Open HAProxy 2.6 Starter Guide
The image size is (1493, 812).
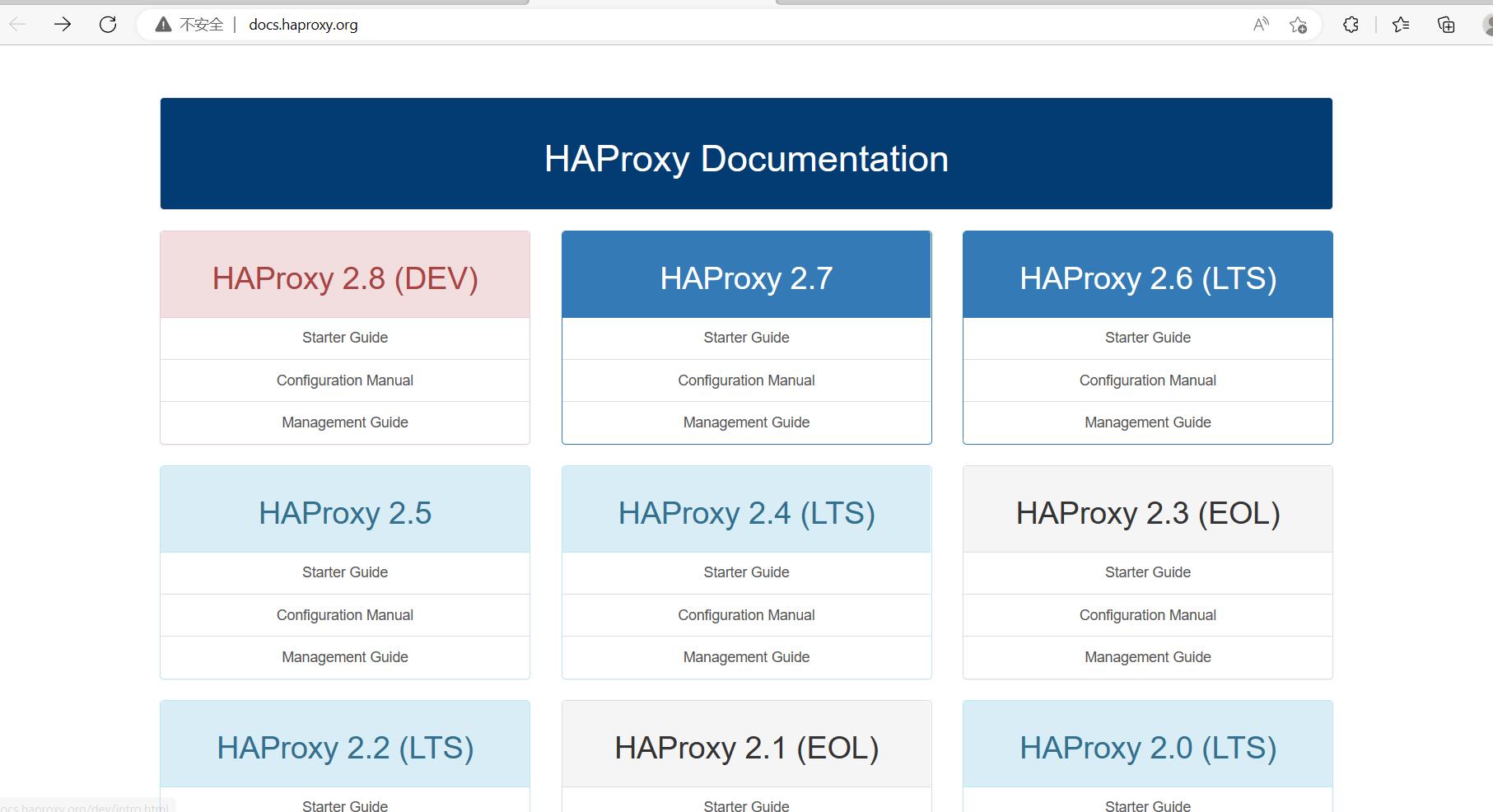coord(1148,338)
